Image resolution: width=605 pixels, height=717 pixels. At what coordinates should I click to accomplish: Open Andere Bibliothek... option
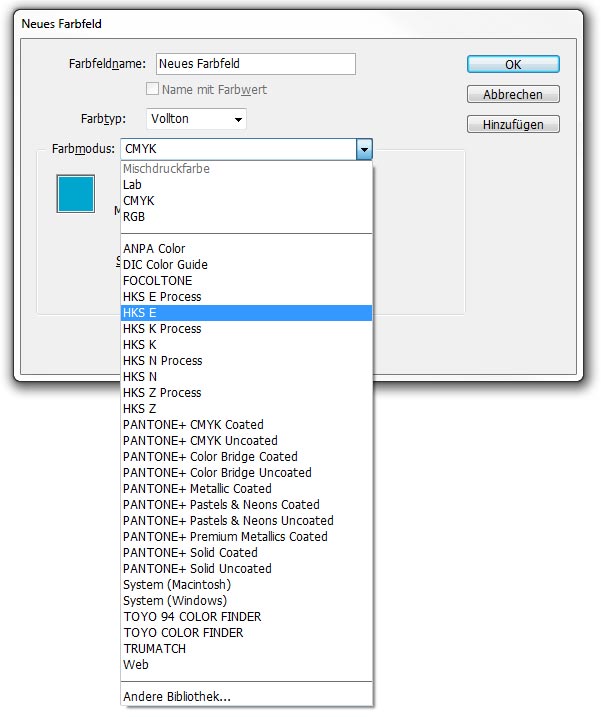click(246, 697)
